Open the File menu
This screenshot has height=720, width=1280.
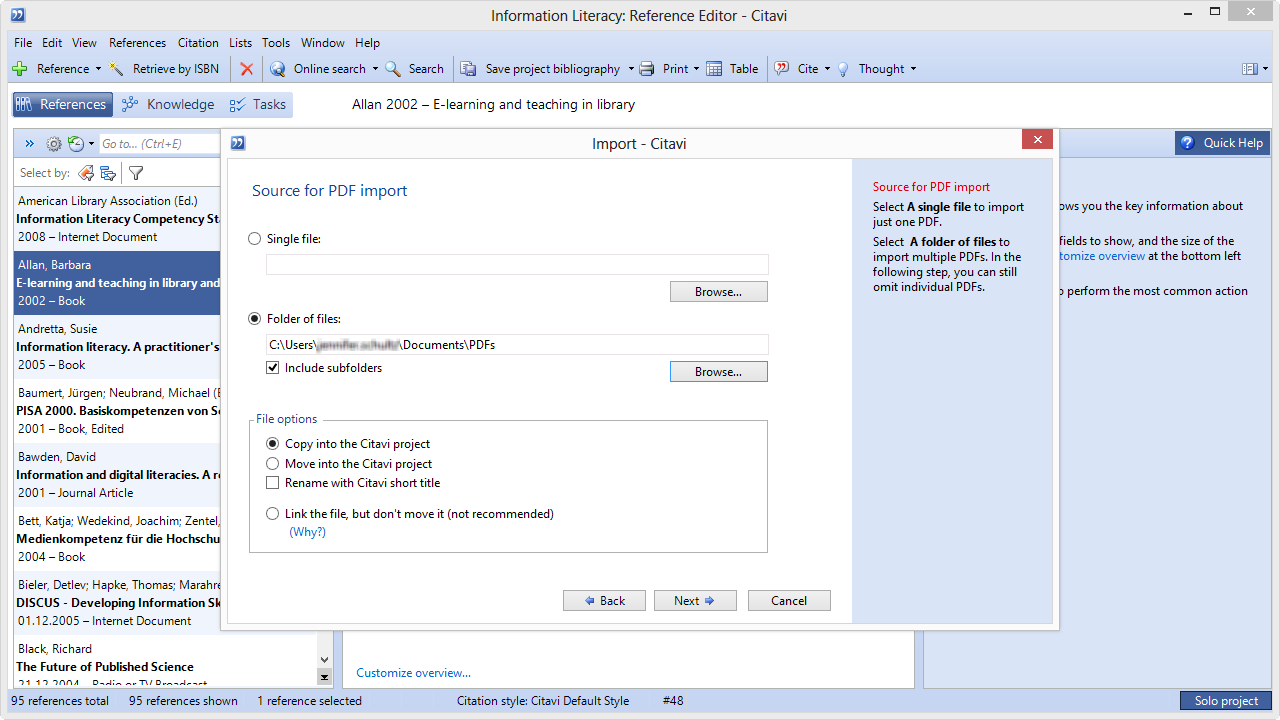pos(23,43)
